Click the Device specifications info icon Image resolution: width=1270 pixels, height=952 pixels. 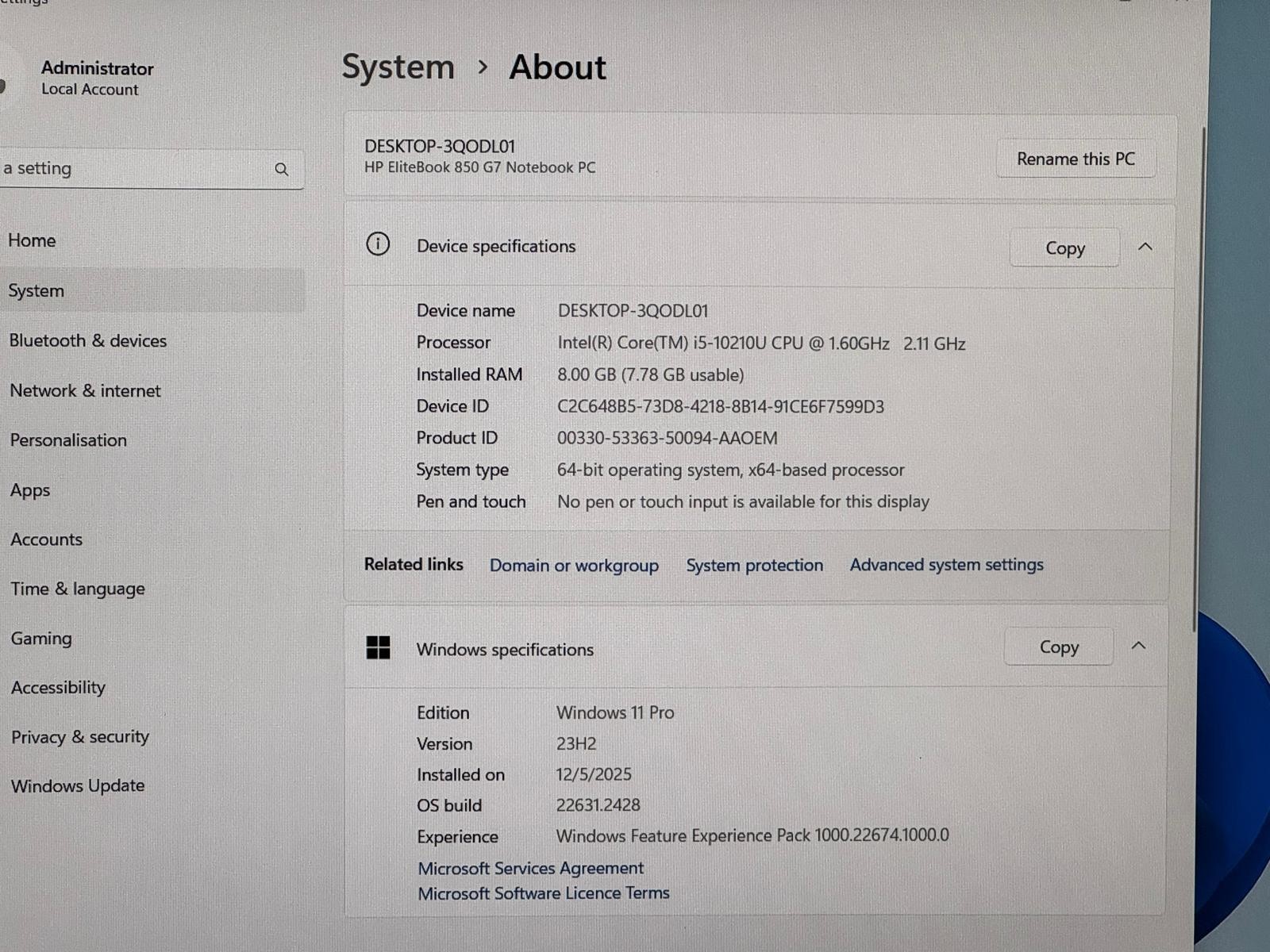click(x=378, y=244)
